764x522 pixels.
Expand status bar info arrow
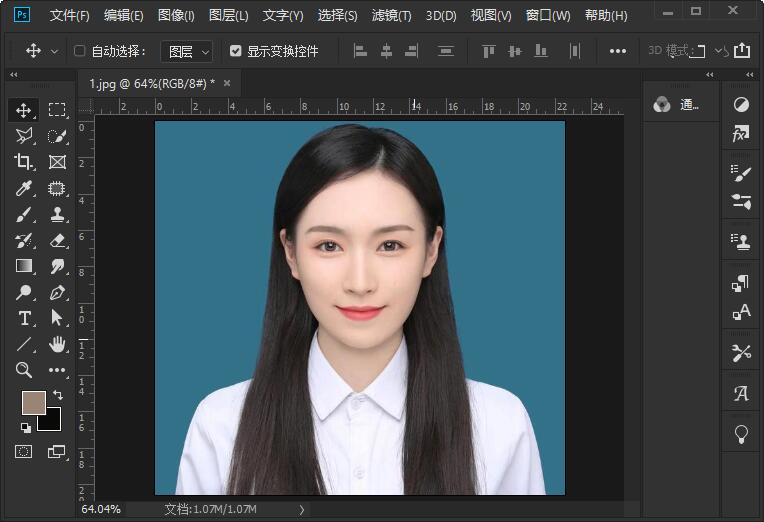tap(302, 510)
